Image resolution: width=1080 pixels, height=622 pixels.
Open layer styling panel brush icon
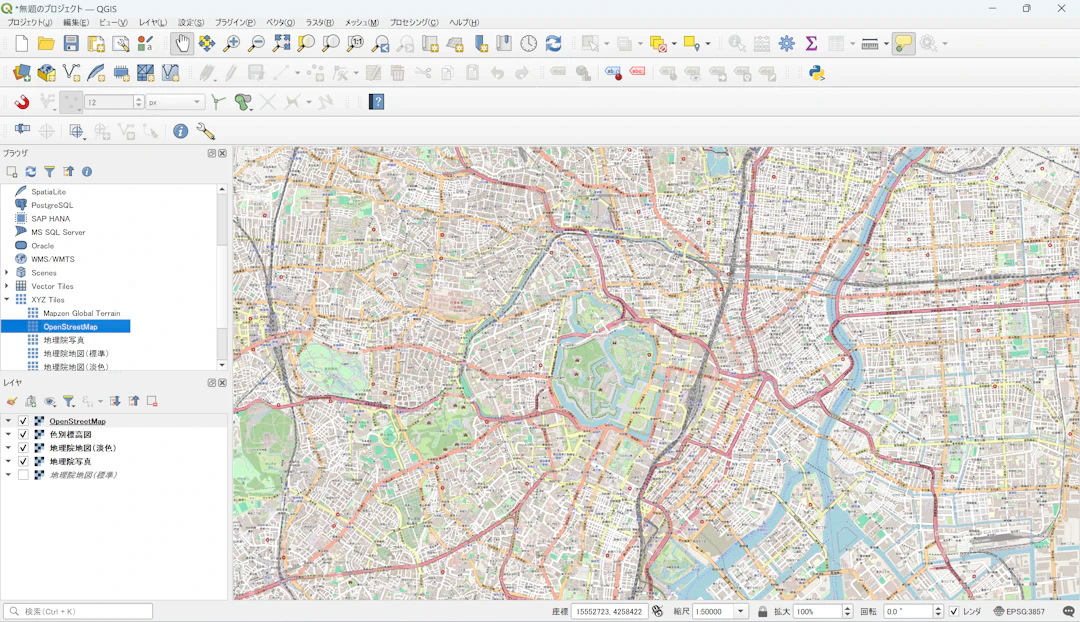pos(12,401)
